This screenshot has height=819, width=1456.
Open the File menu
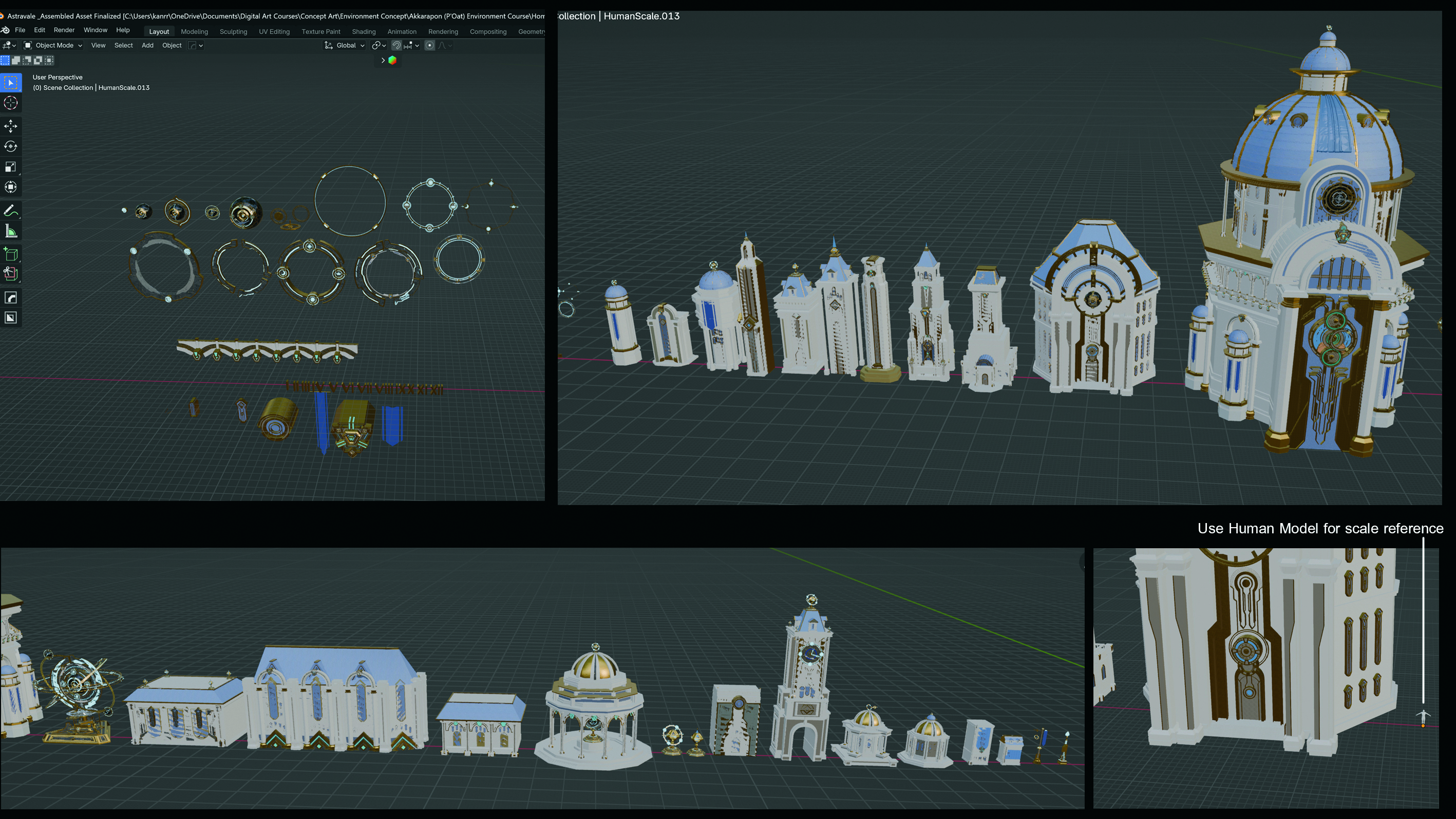20,30
